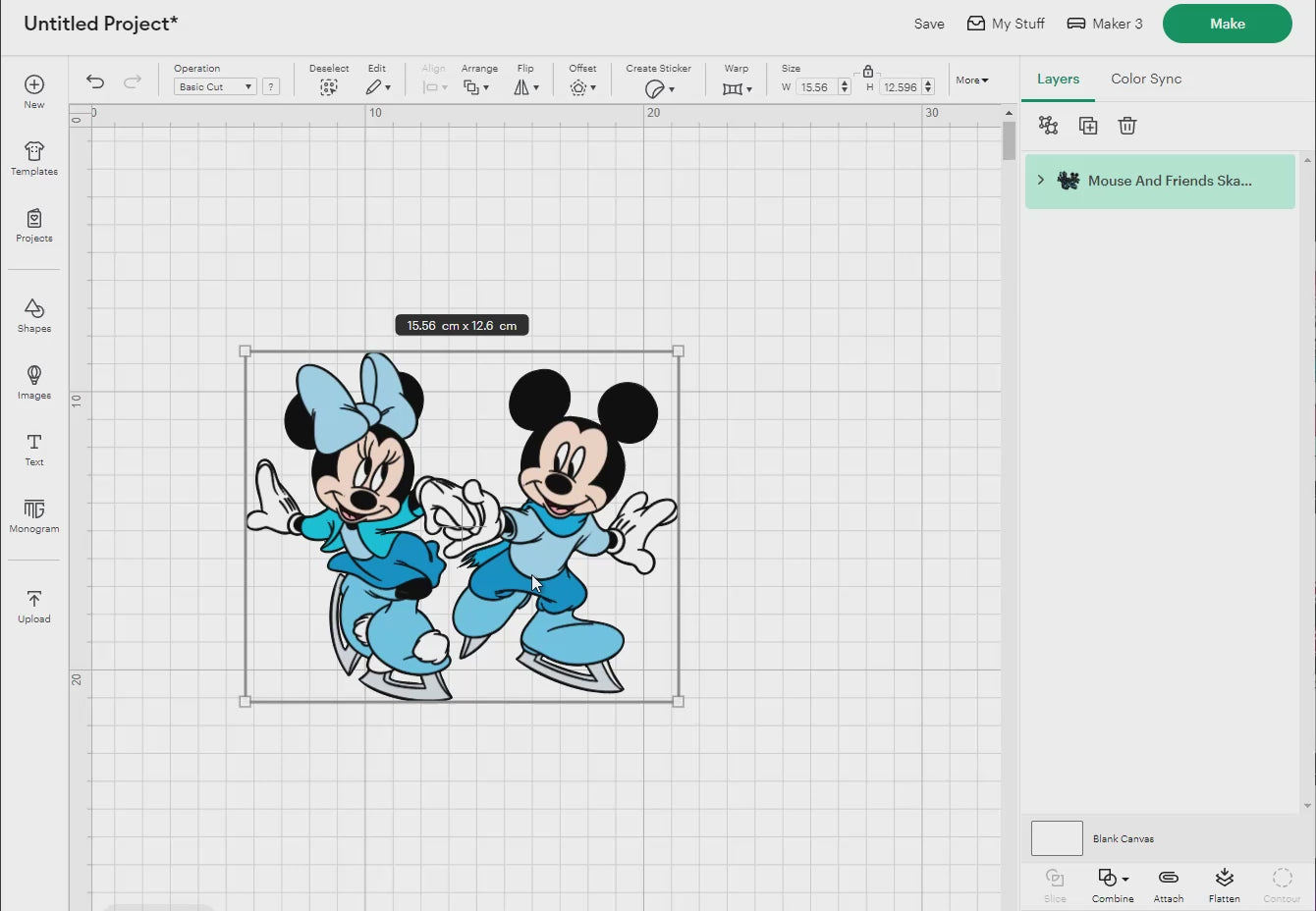Click the width size field

pos(816,87)
